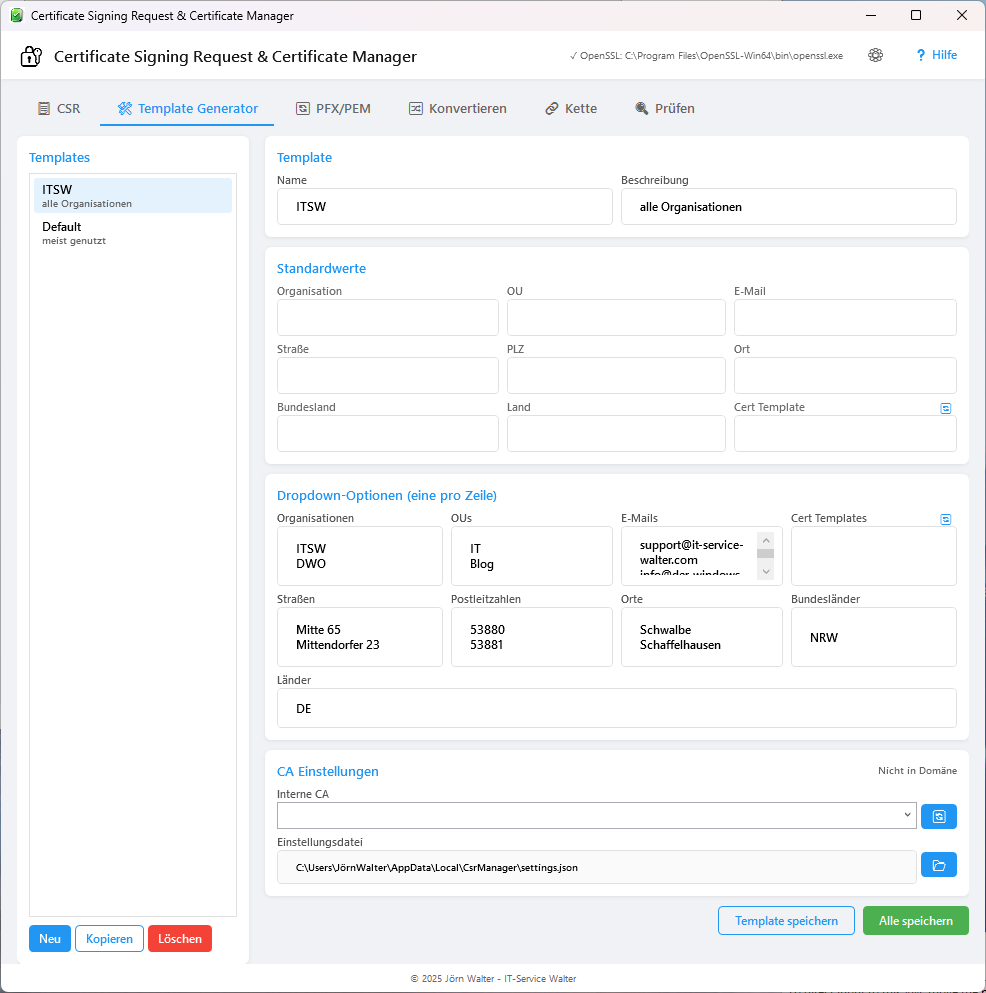Screen dimensions: 986x993
Task: Switch to the CSR tab
Action: (x=59, y=108)
